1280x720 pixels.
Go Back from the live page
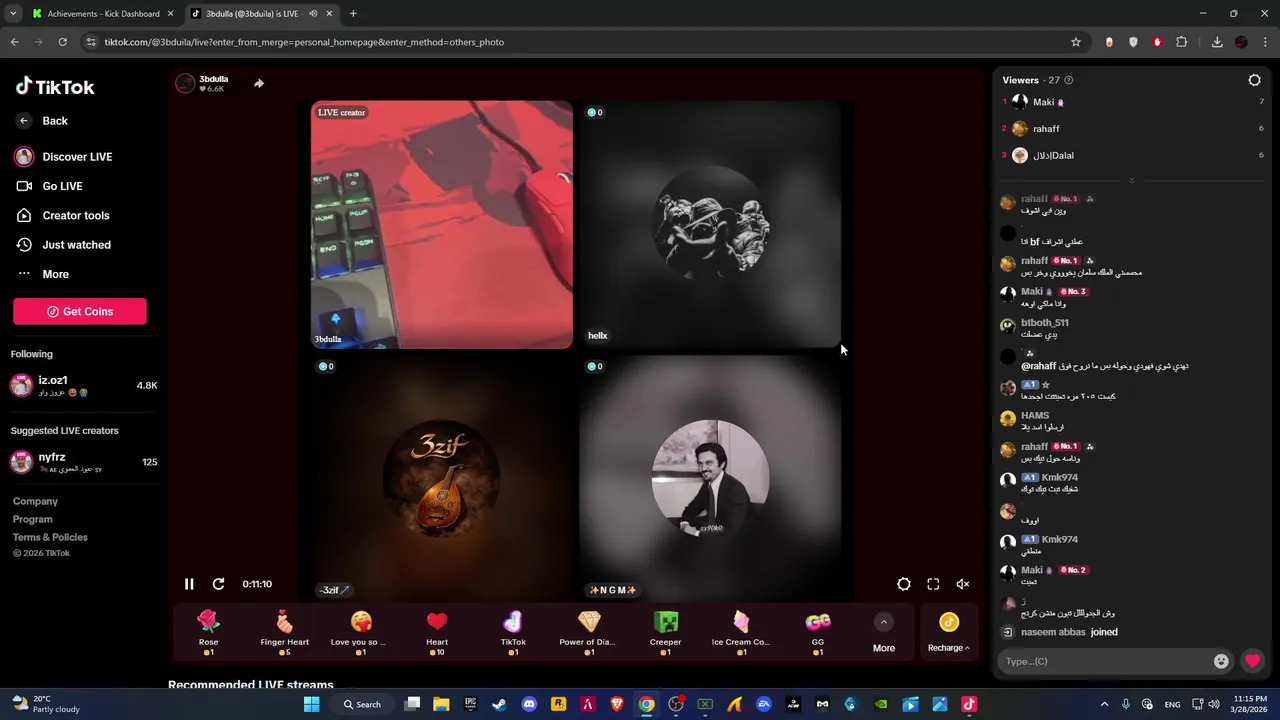click(42, 121)
